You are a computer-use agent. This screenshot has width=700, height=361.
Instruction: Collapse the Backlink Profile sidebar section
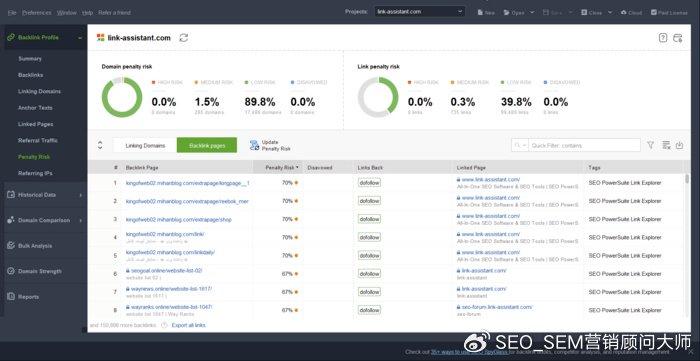click(80, 38)
